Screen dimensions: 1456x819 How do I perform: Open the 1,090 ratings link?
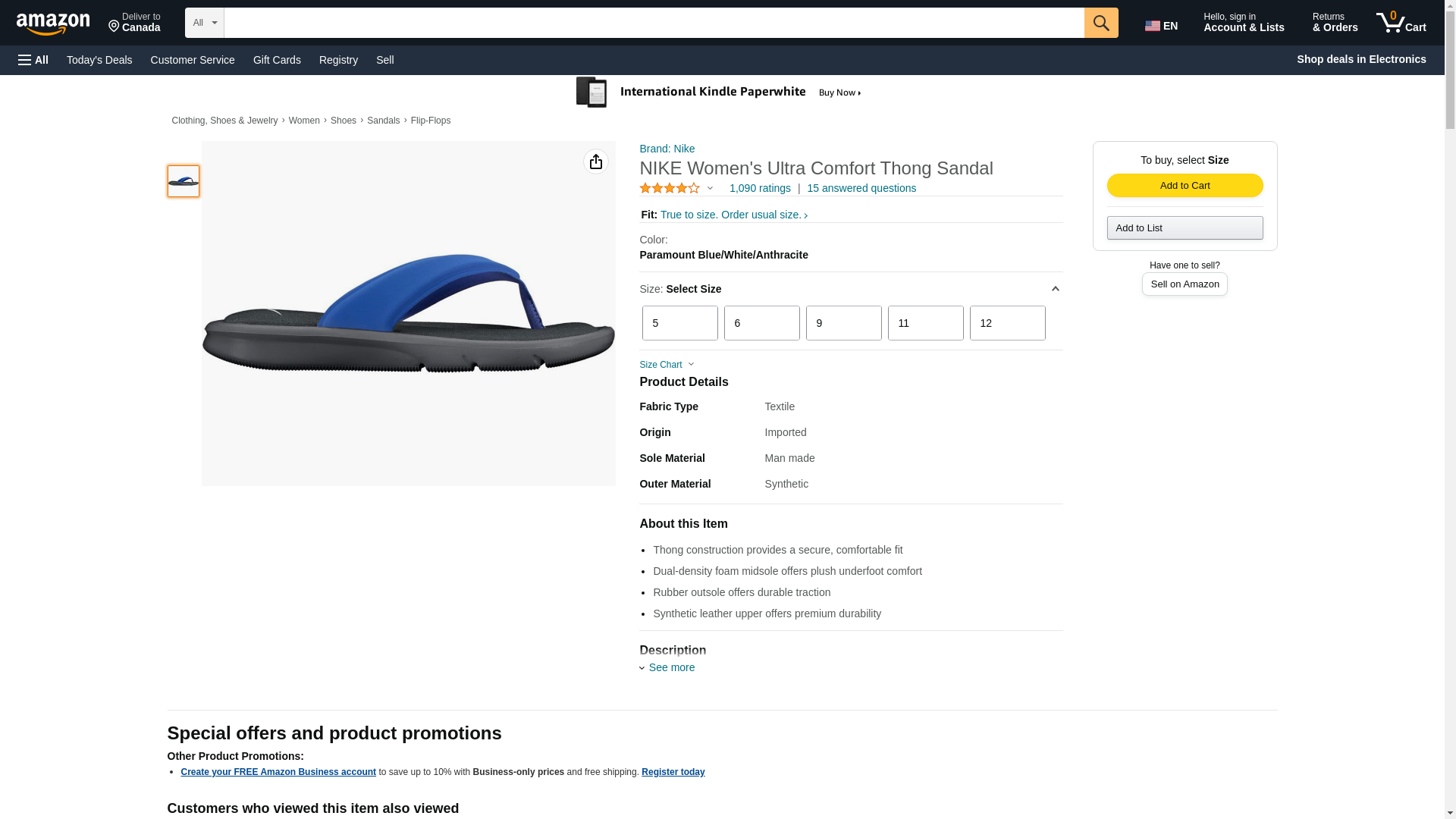click(x=760, y=188)
